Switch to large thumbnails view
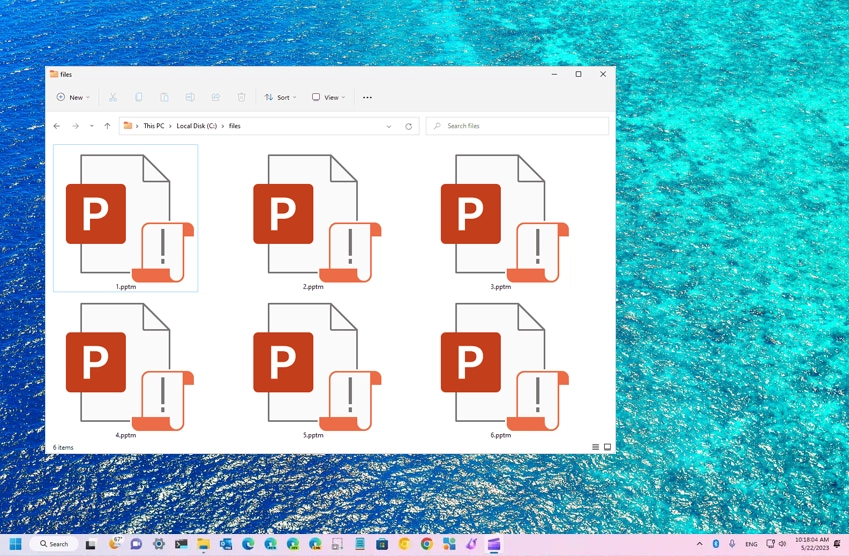 pyautogui.click(x=607, y=447)
